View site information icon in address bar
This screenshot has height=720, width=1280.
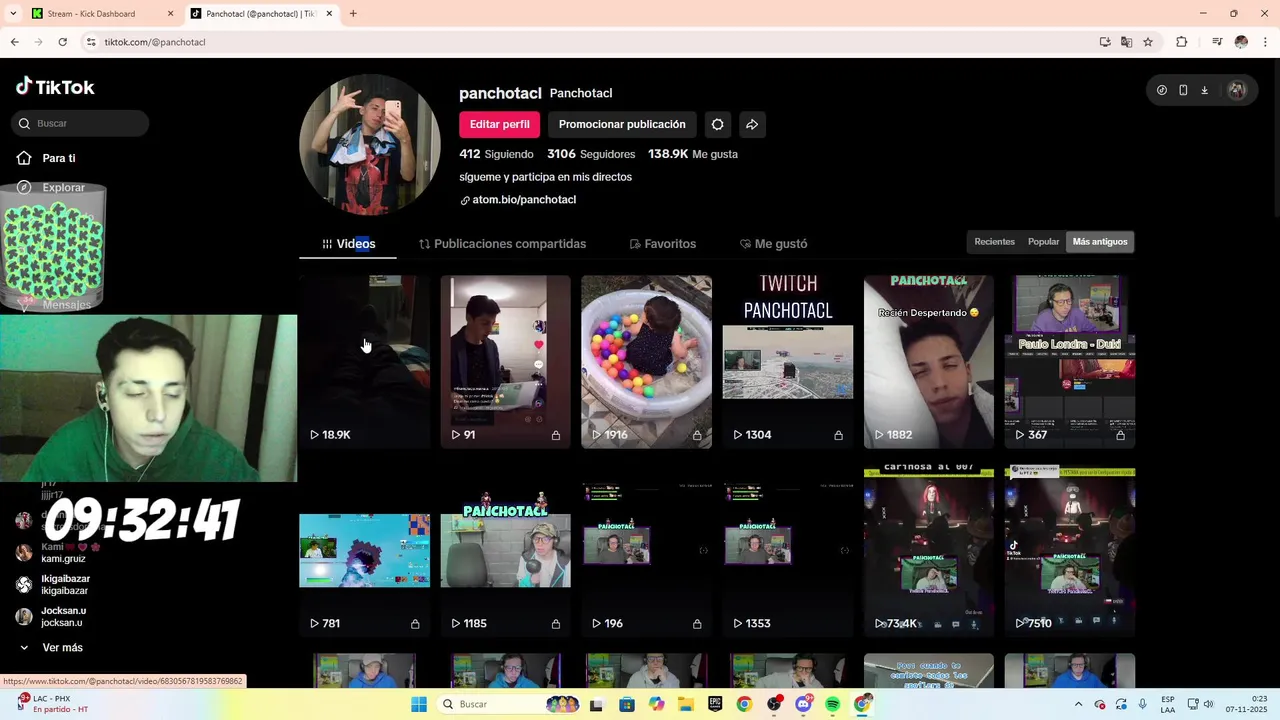[91, 42]
